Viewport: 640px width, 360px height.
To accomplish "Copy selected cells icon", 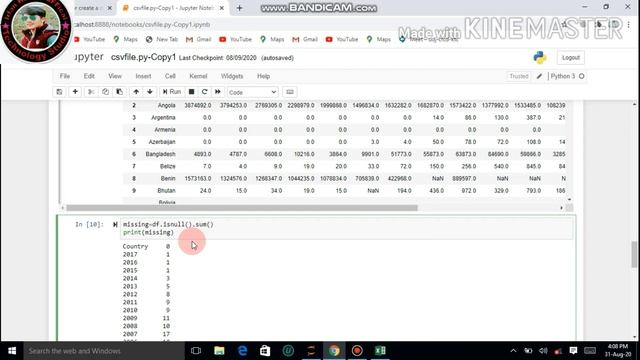I will tap(105, 92).
